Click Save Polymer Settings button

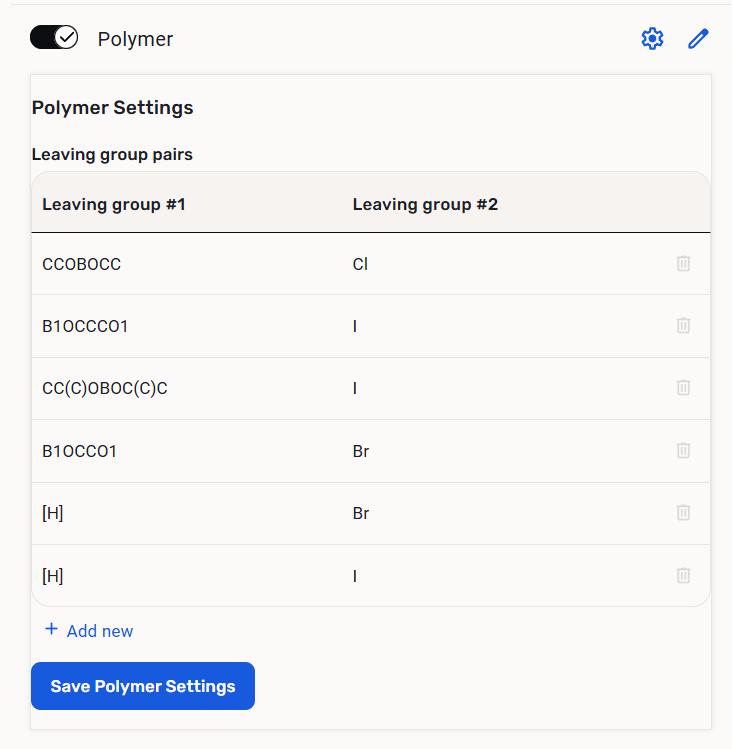(x=143, y=686)
